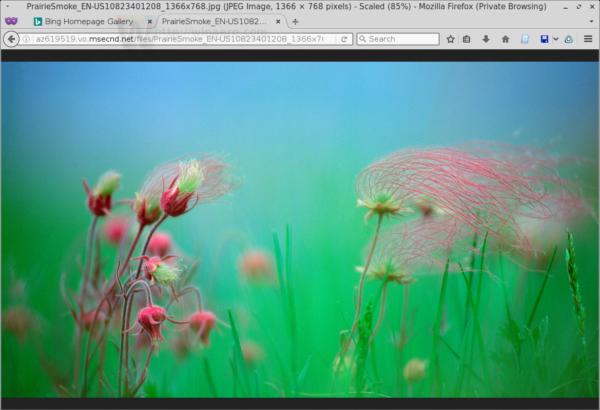Expand the list all tabs arrow
Viewport: 600px width, 410px height.
pyautogui.click(x=591, y=21)
